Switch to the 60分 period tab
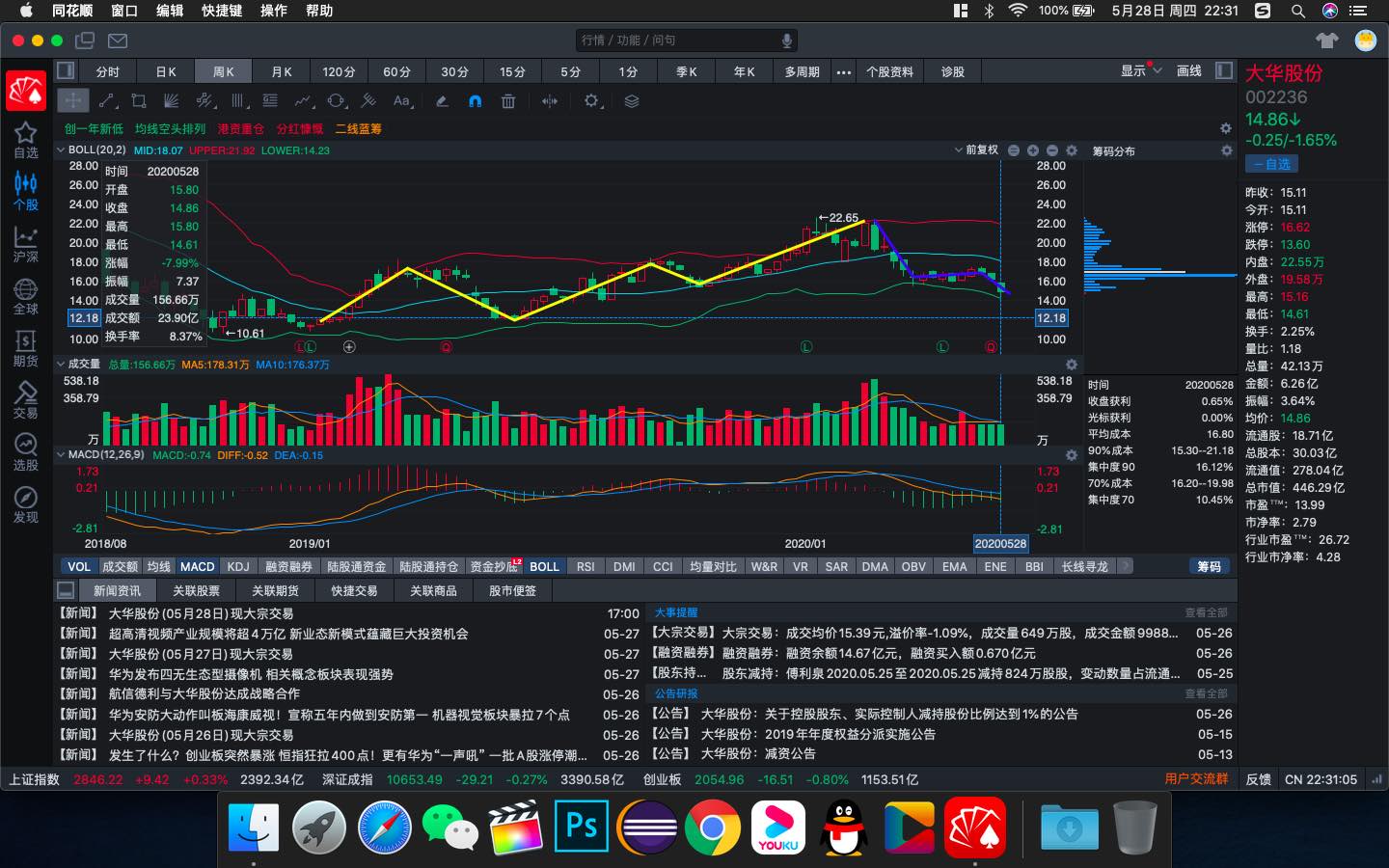The height and width of the screenshot is (868, 1389). click(x=396, y=71)
